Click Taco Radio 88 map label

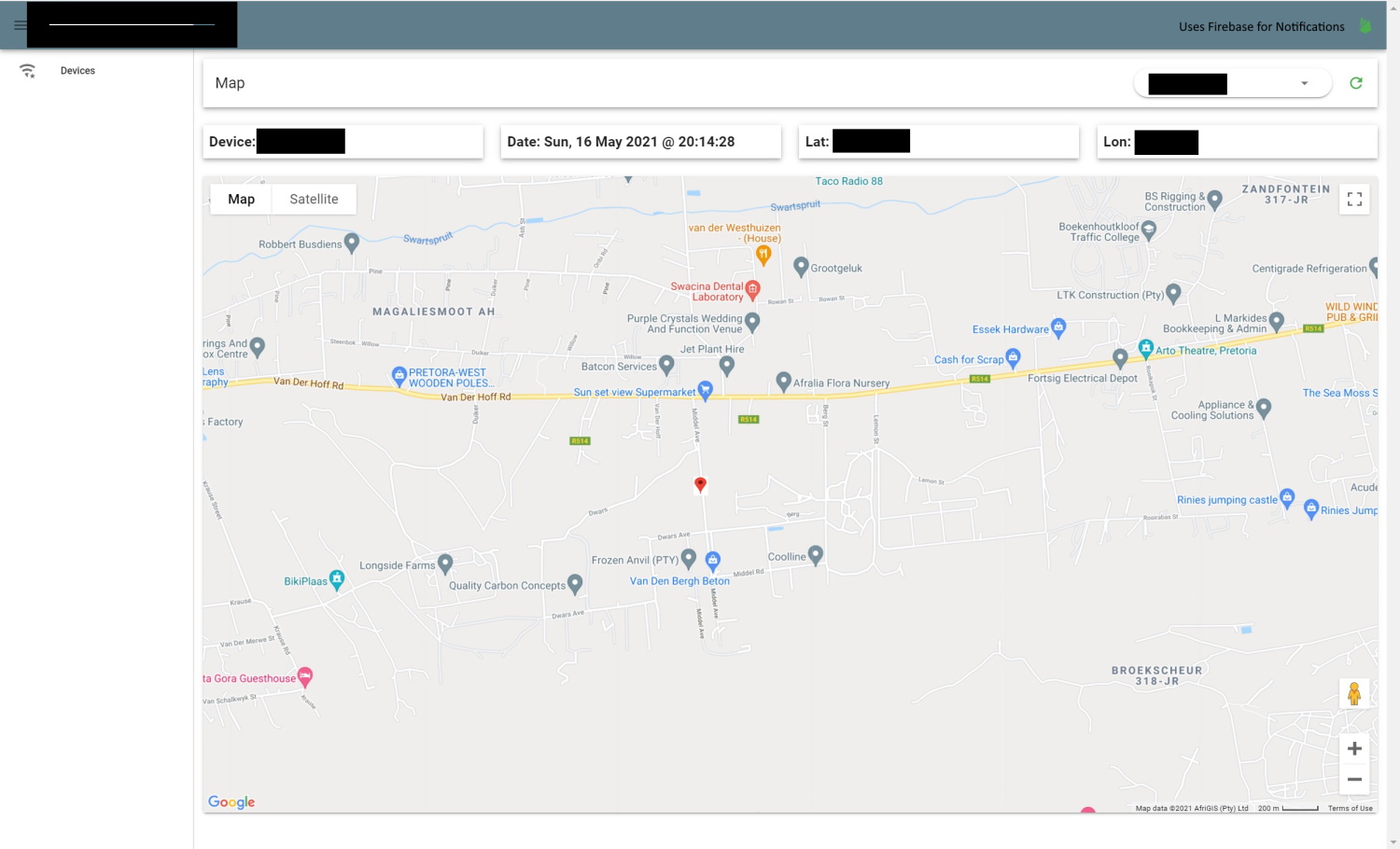(x=848, y=181)
